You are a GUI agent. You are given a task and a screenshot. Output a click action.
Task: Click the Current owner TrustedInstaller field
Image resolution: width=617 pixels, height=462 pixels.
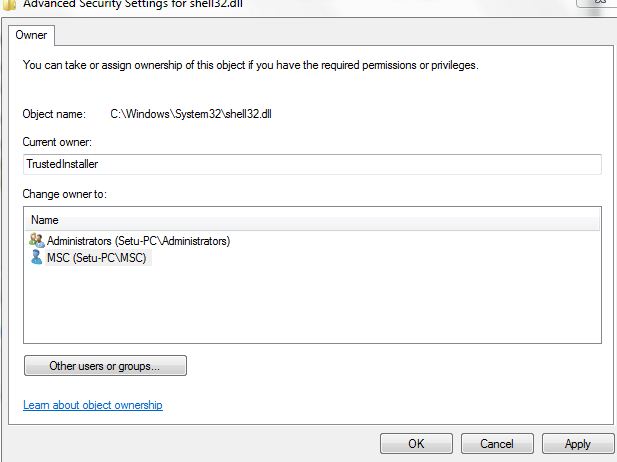coord(311,164)
